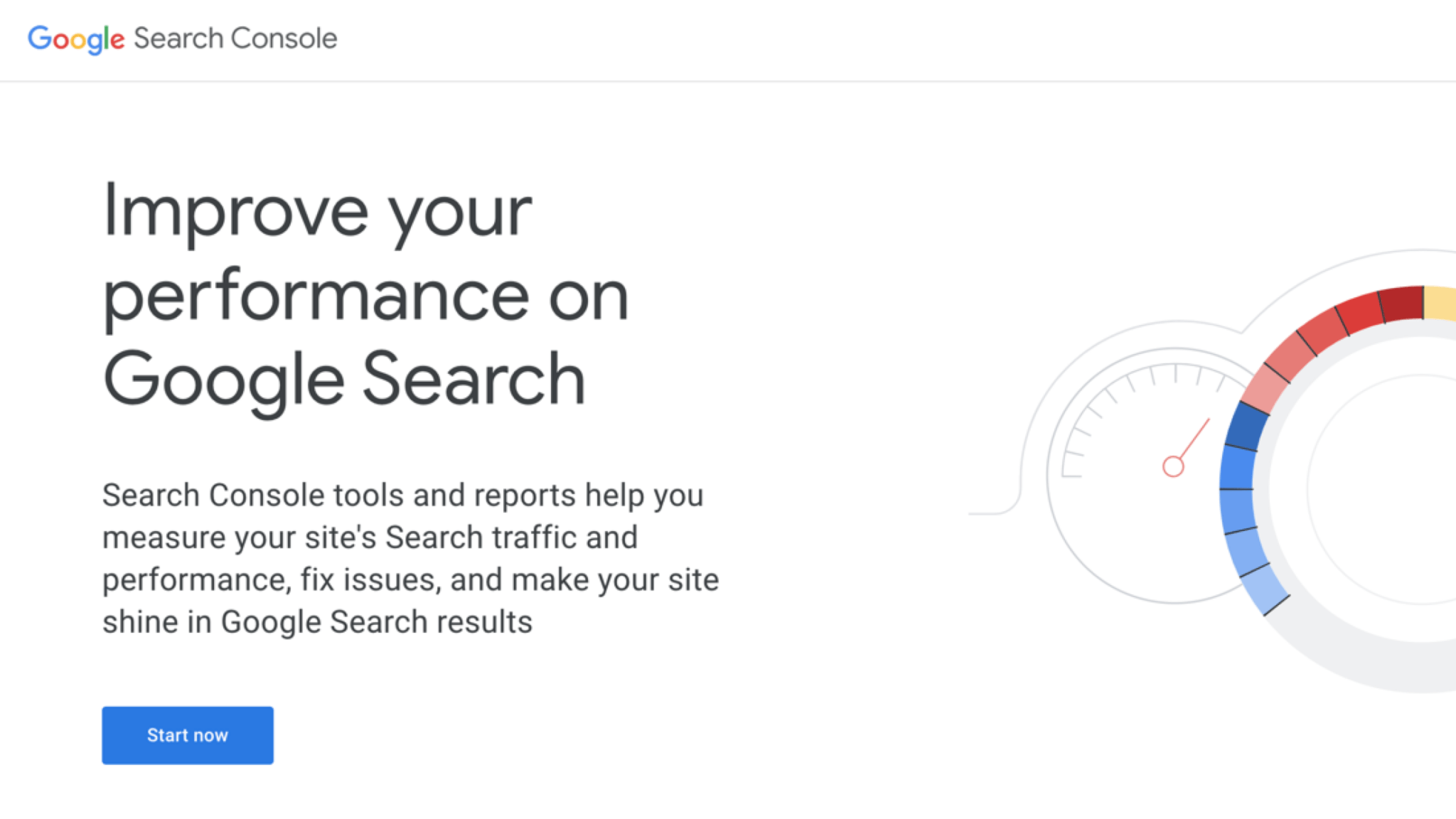1456x819 pixels.
Task: Click the Start now button
Action: [x=187, y=735]
